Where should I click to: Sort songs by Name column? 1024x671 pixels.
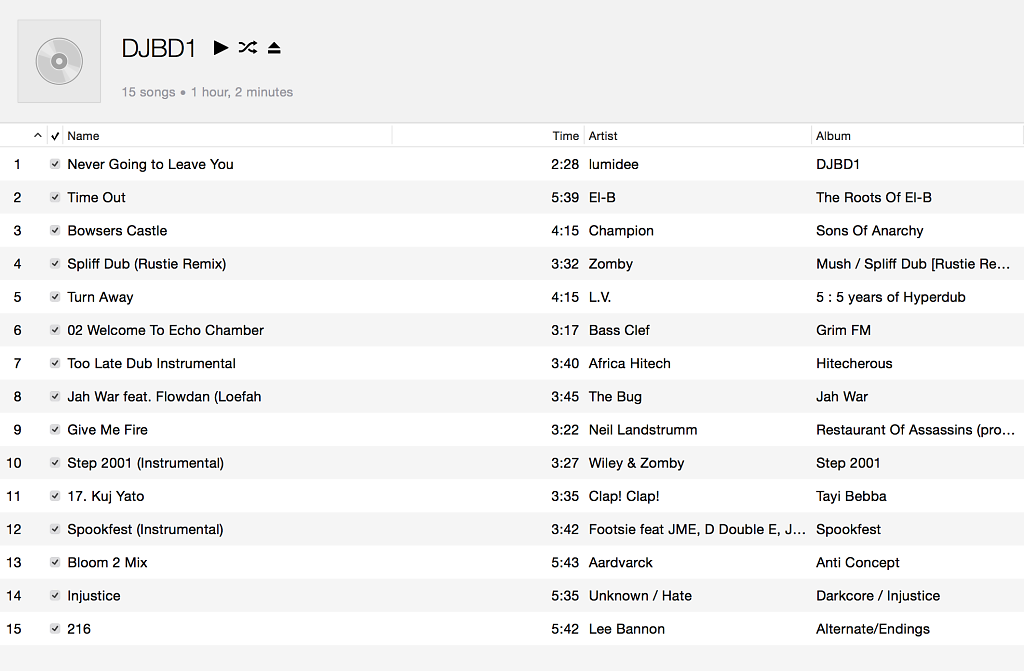click(x=83, y=136)
